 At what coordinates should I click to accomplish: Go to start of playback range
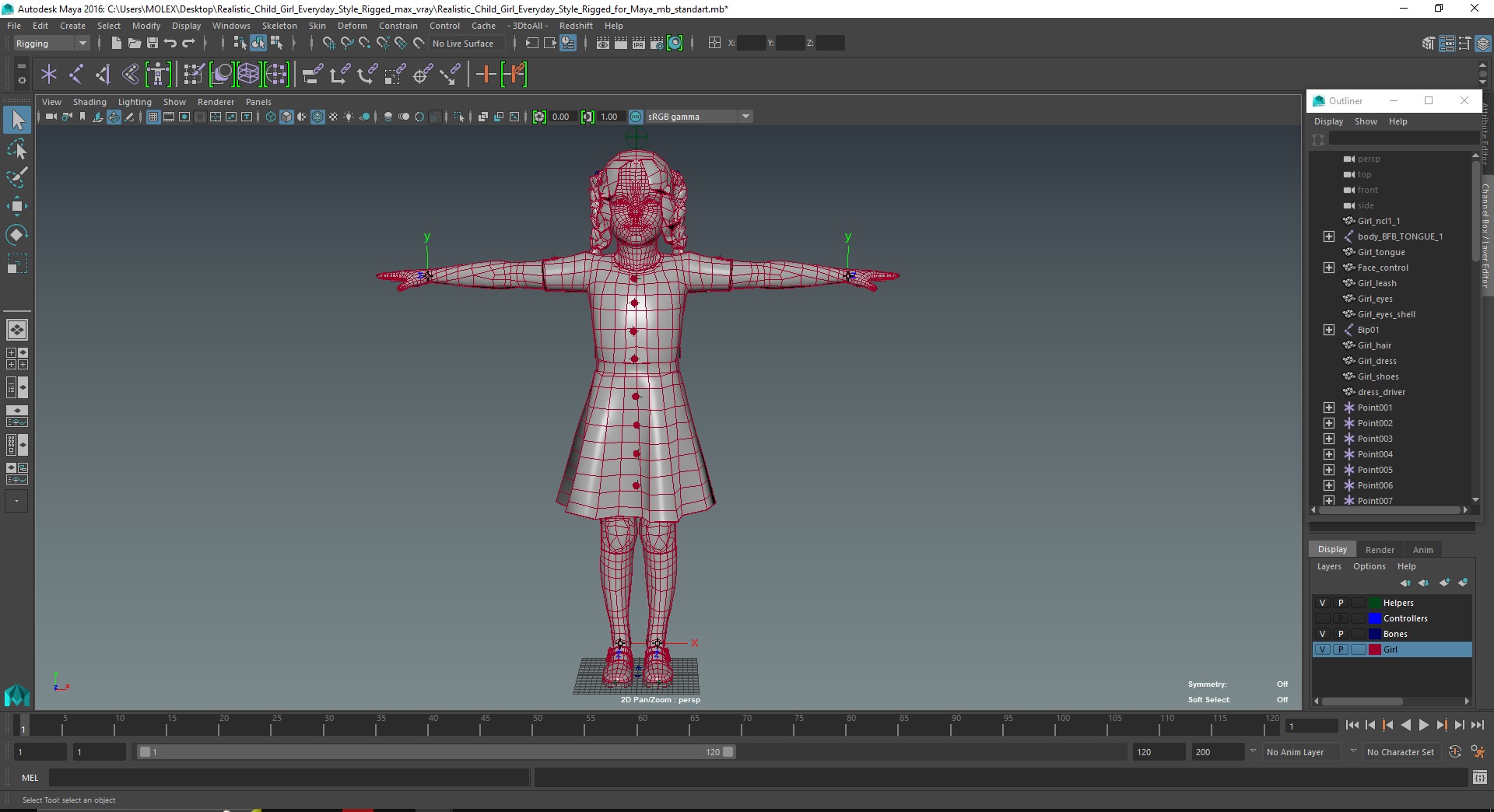tap(1352, 725)
